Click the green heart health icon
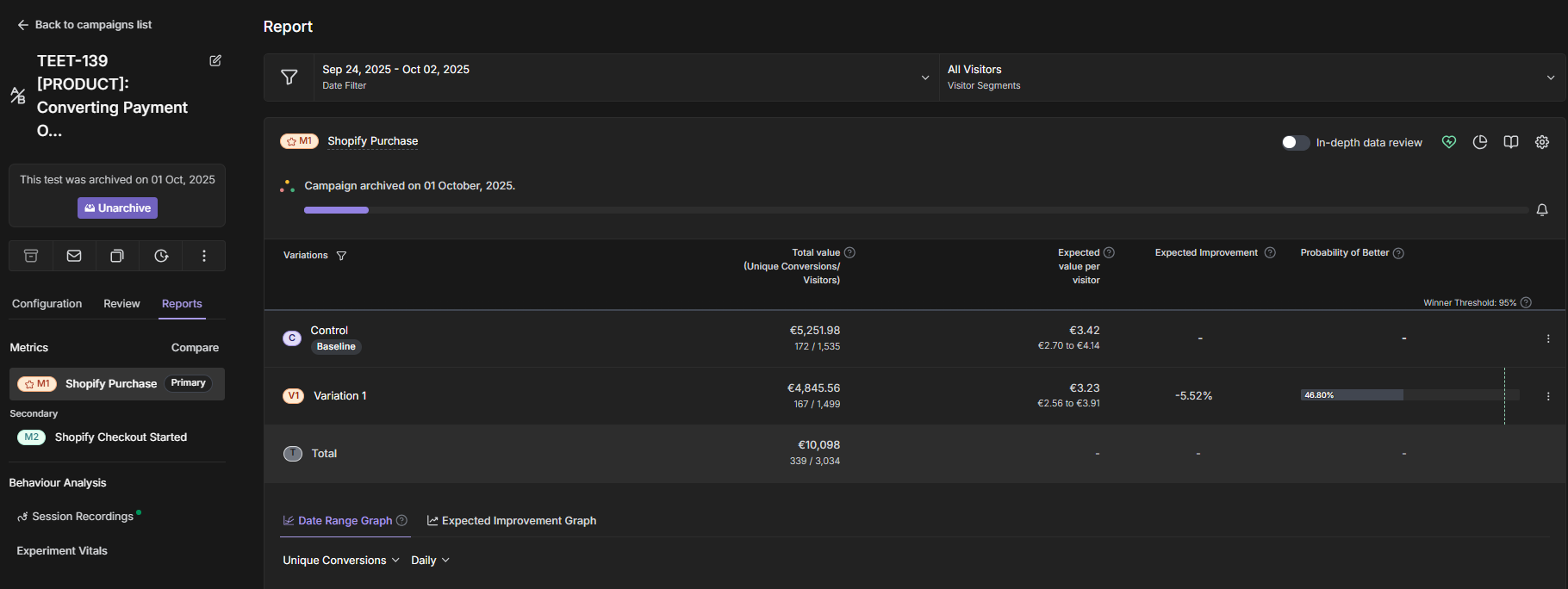 (1449, 142)
